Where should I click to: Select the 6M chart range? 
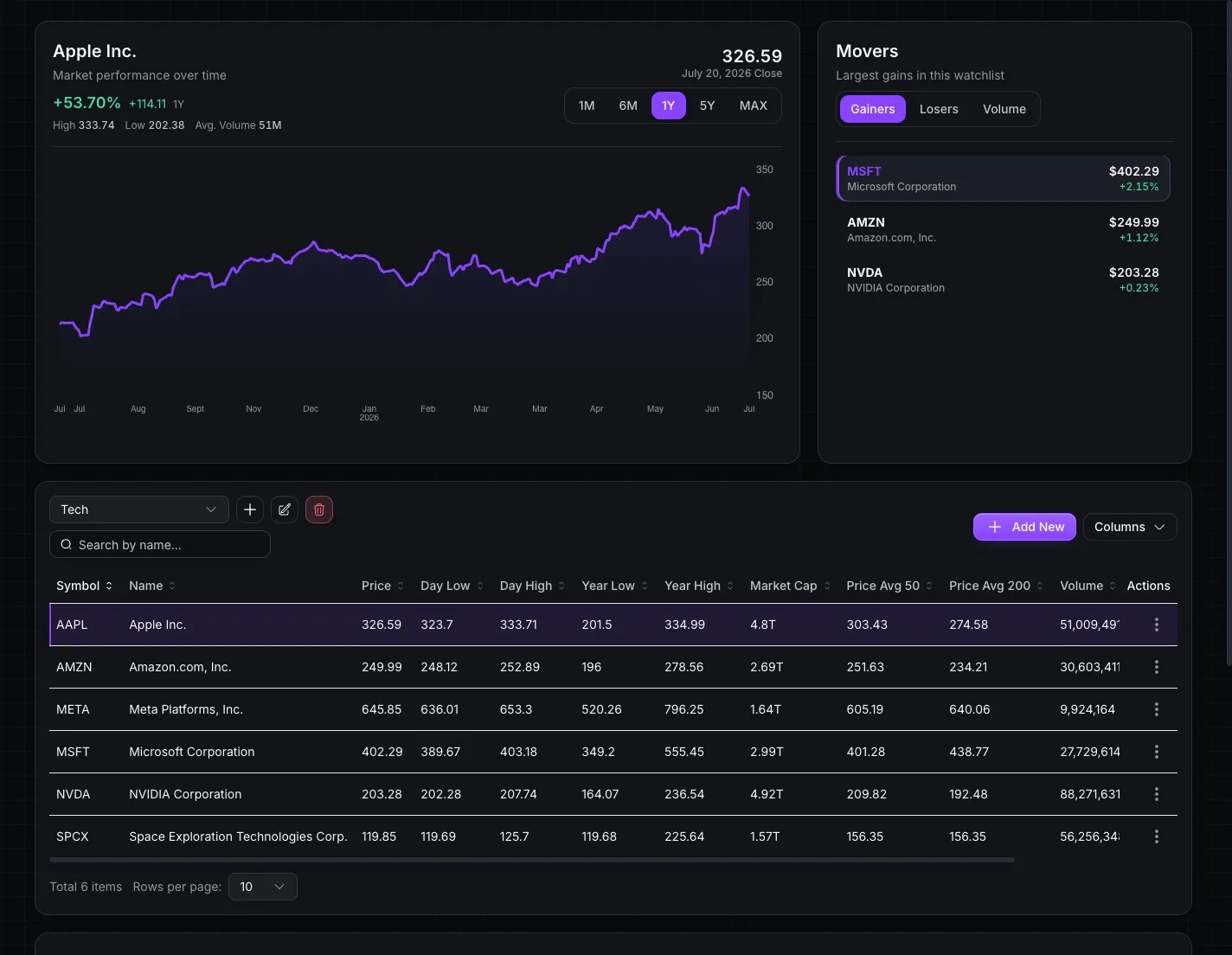tap(628, 106)
